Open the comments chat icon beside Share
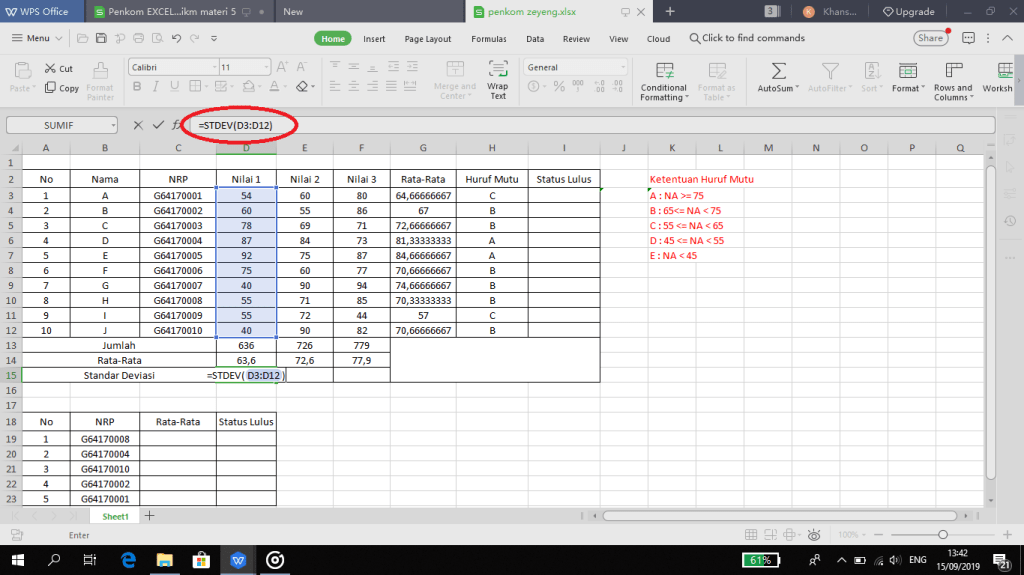 (968, 38)
